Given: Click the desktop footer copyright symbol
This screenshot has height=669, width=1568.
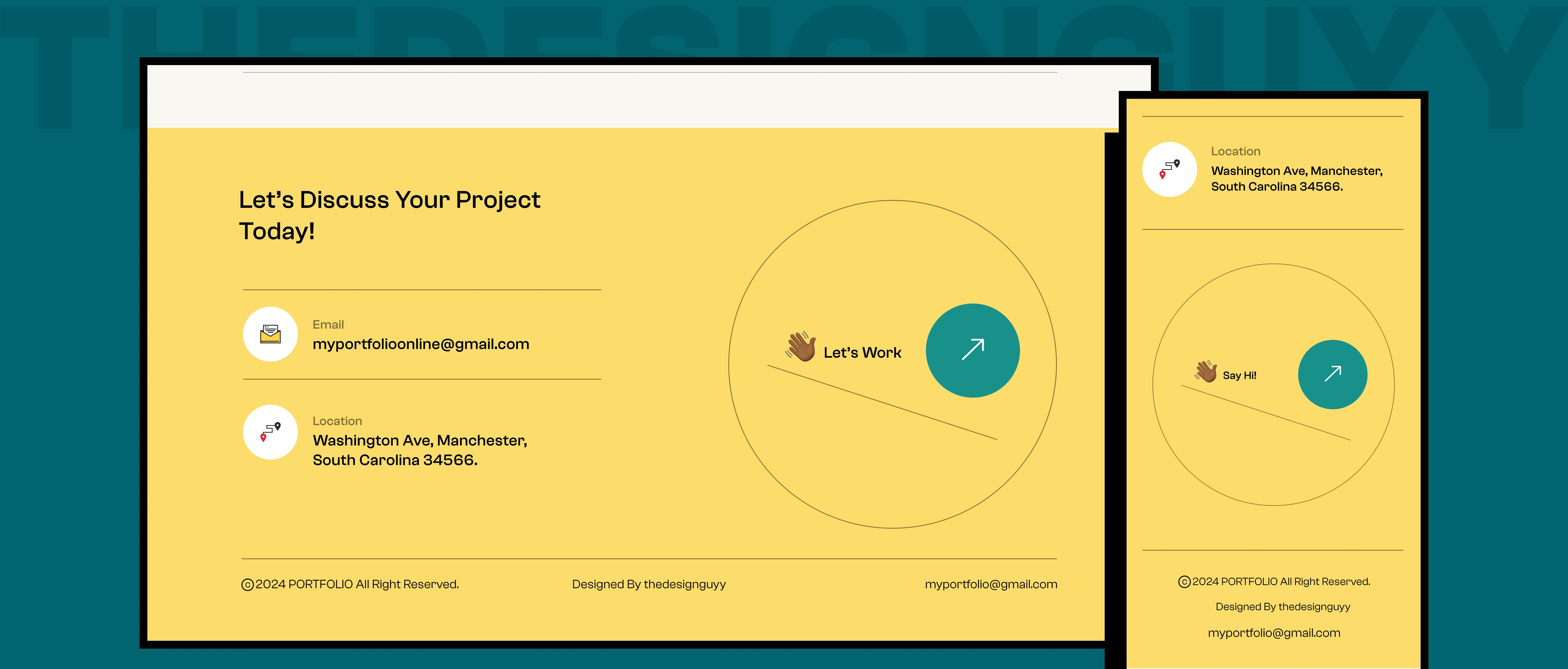Looking at the screenshot, I should 247,585.
